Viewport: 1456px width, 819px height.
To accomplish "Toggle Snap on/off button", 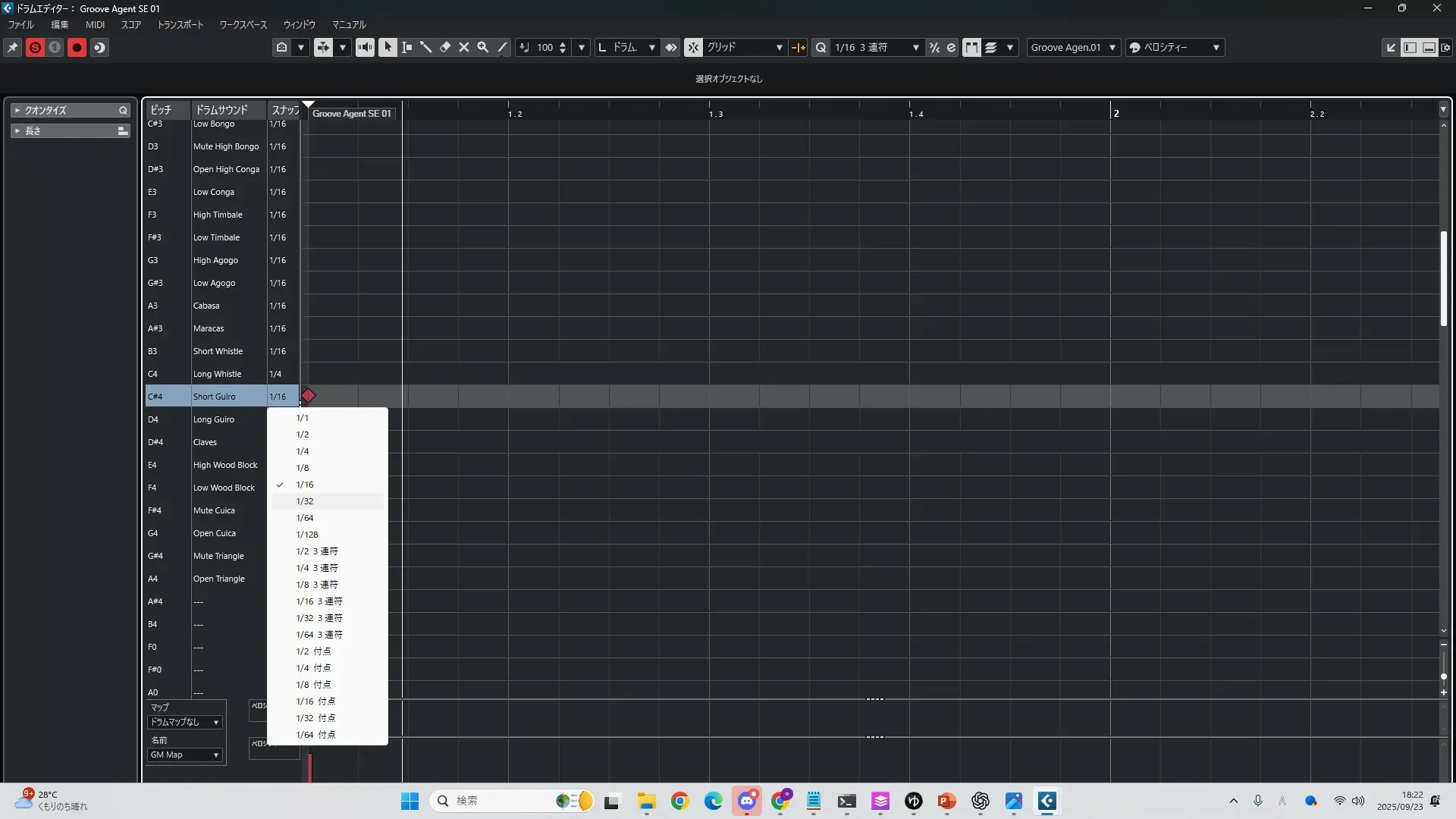I will coord(693,47).
